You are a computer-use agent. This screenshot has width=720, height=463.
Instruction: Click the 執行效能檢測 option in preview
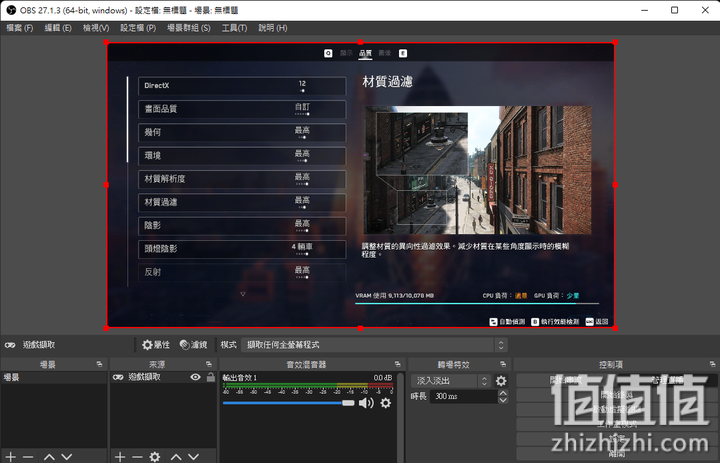[555, 322]
